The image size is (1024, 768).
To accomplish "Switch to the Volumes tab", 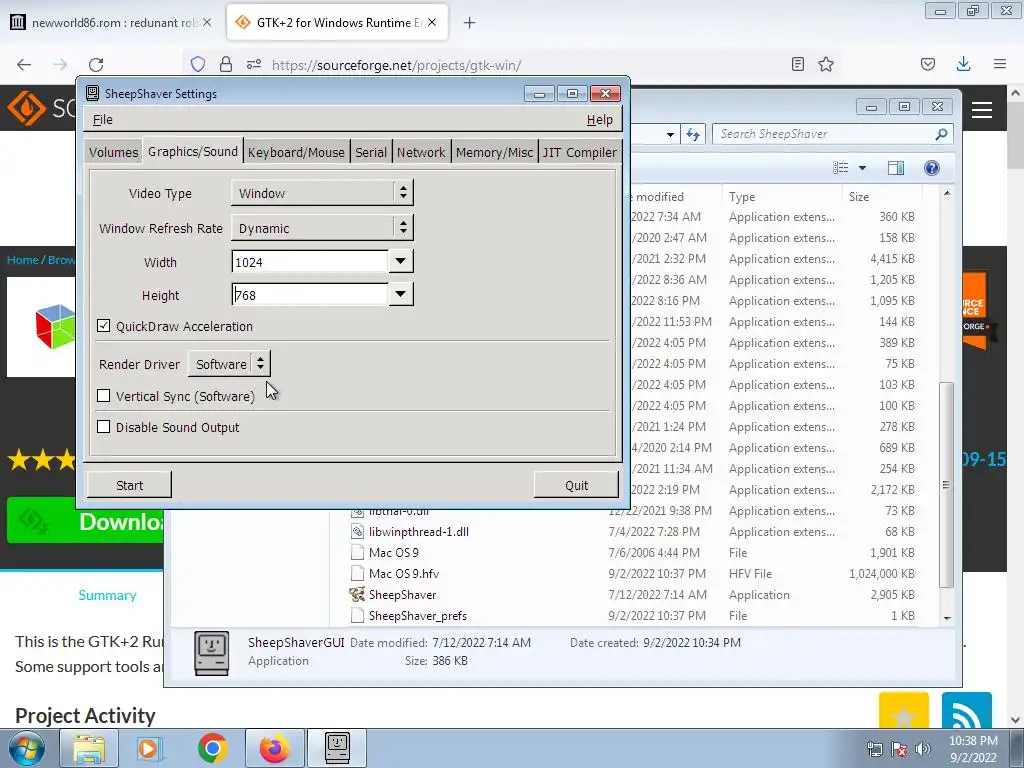I will click(x=114, y=152).
